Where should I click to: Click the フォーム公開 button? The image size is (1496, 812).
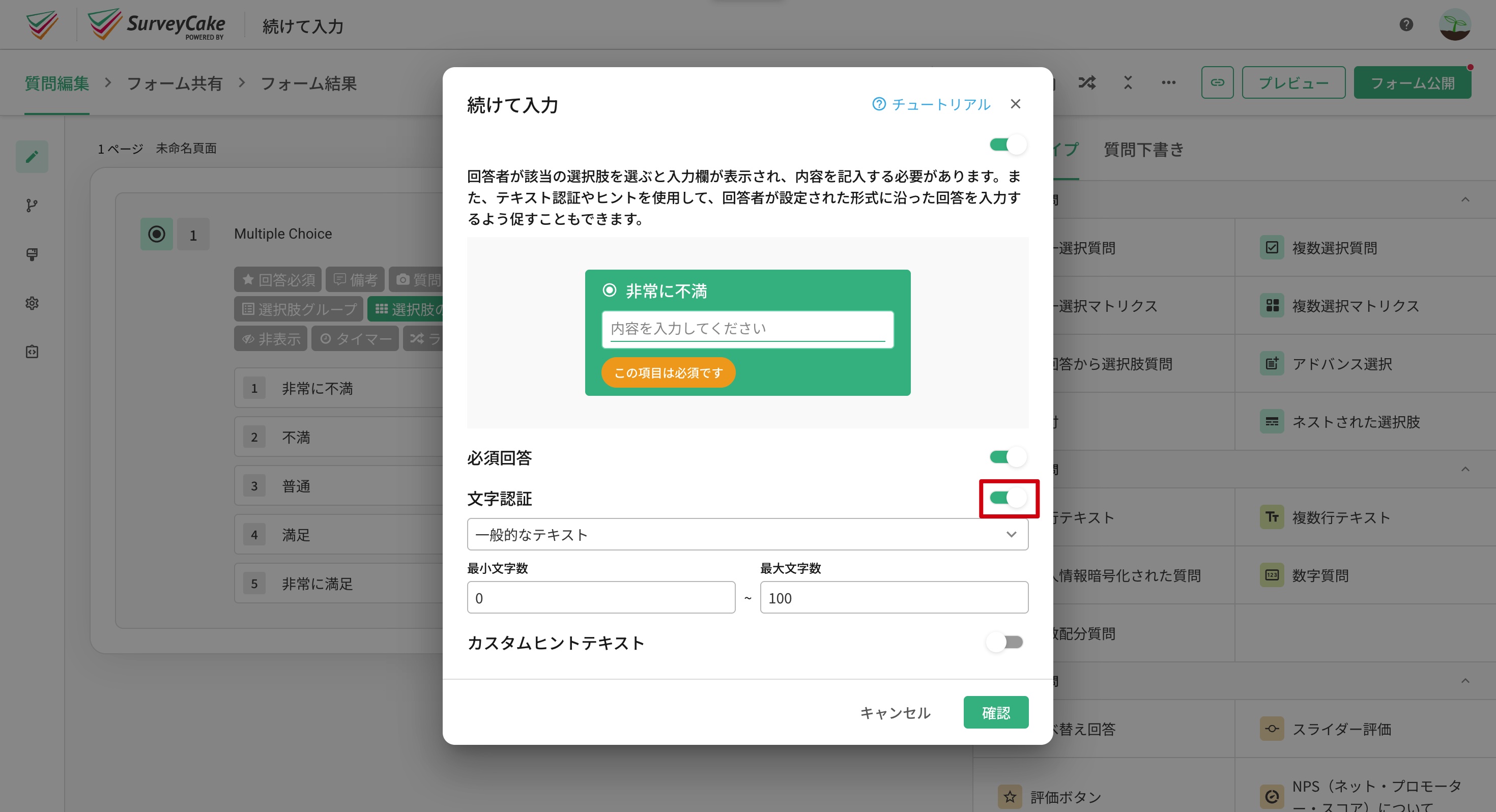[x=1413, y=82]
